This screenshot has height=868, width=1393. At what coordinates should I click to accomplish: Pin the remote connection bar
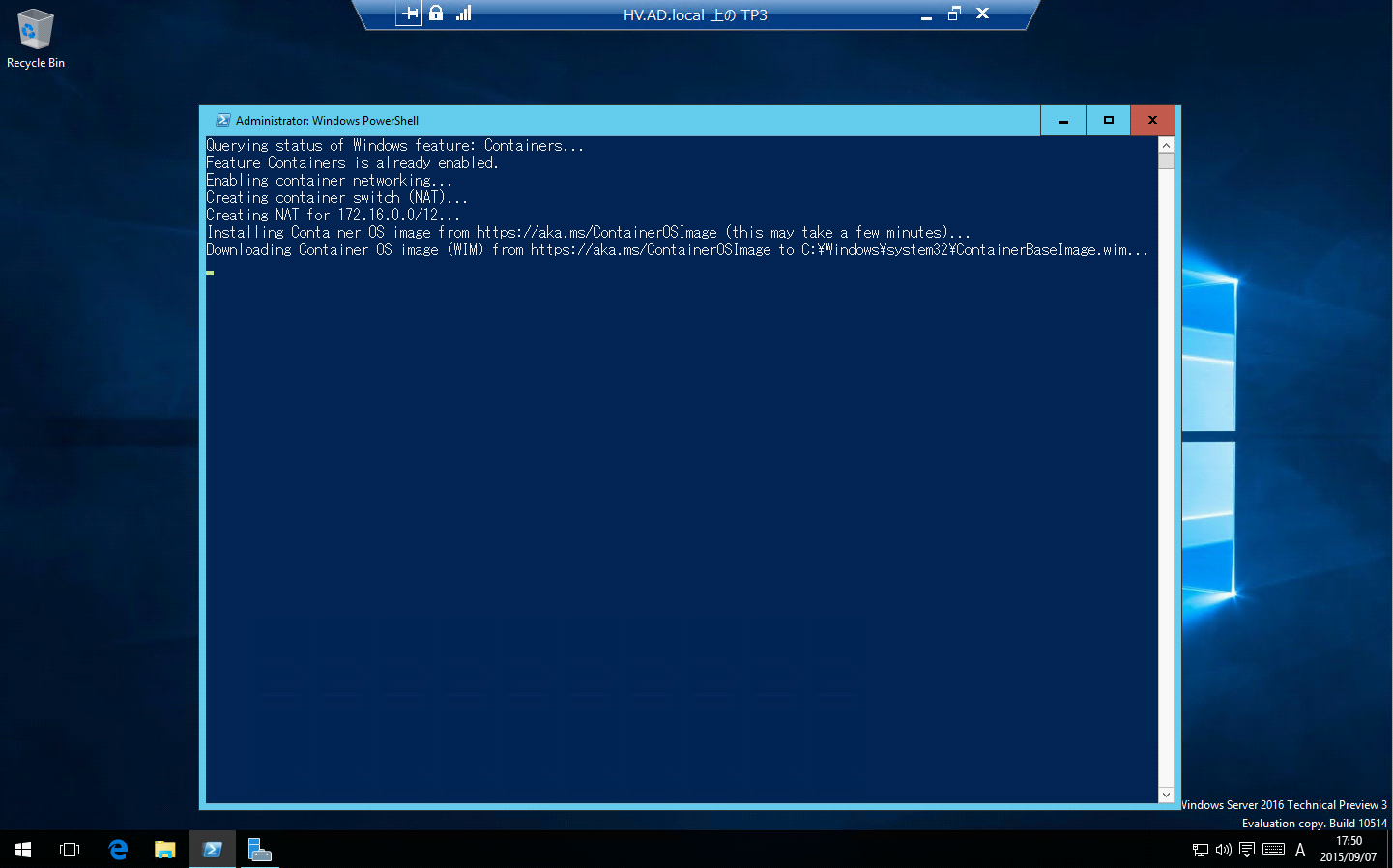click(x=410, y=14)
